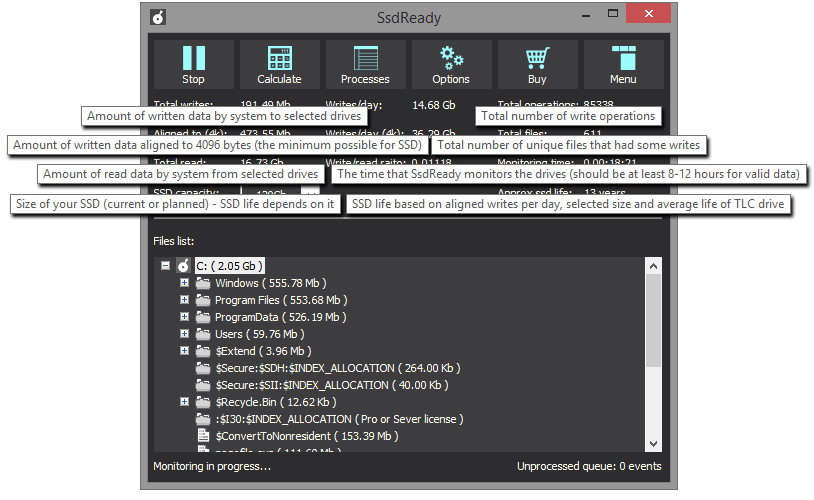
Task: Expand the Windows folder node
Action: point(185,283)
